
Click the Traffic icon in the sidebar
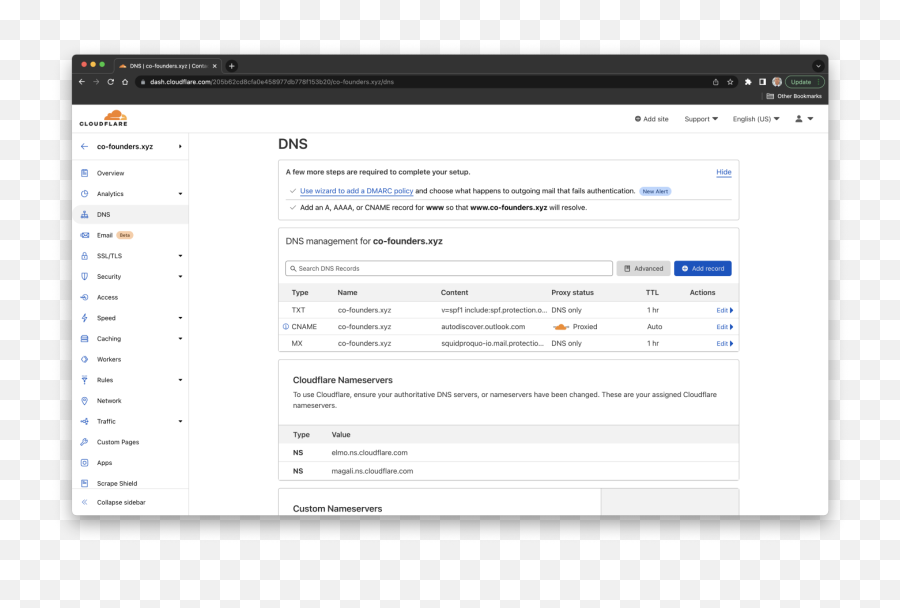pyautogui.click(x=84, y=421)
